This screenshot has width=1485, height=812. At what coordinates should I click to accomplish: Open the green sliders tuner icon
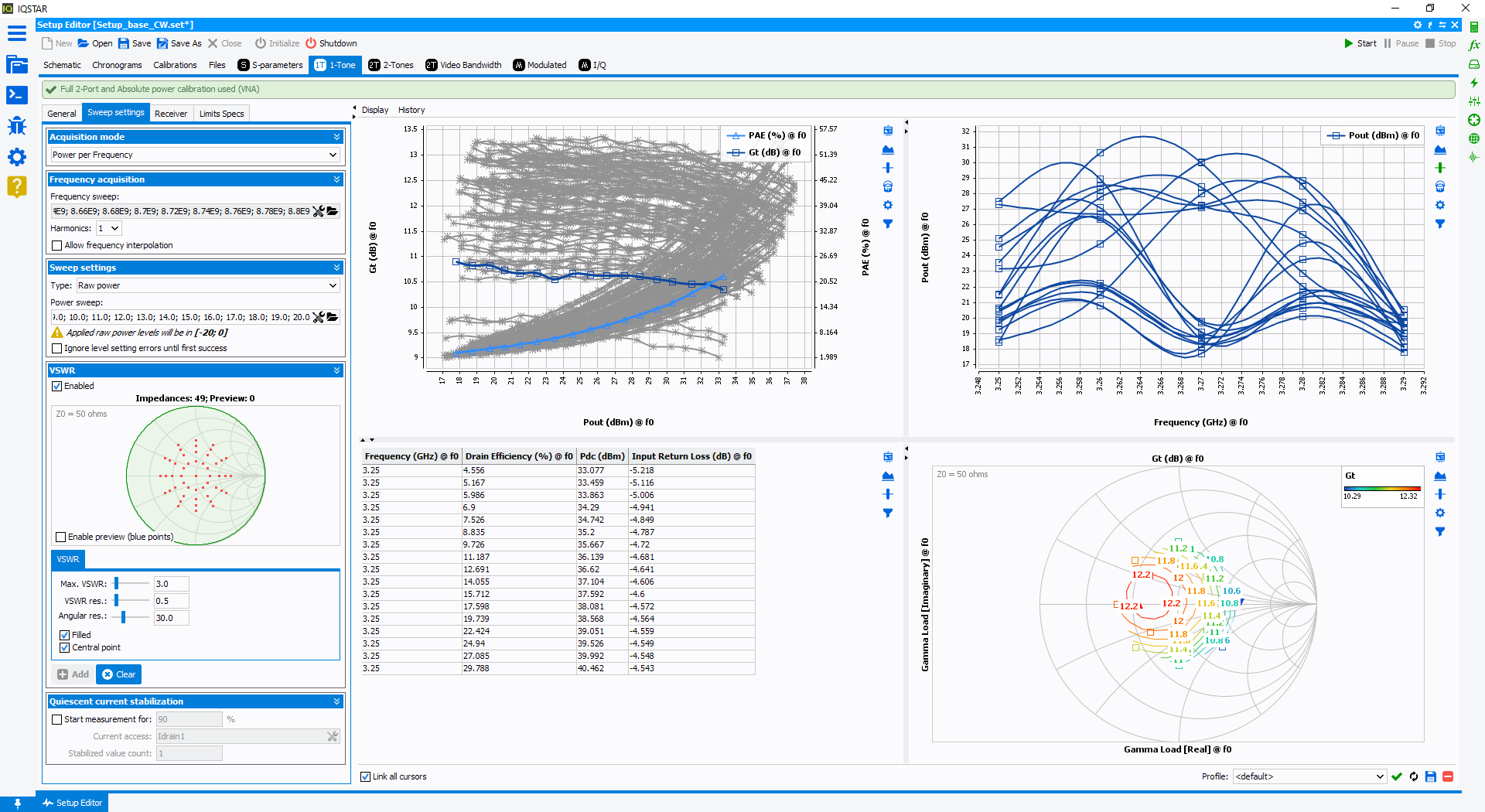pos(1474,101)
